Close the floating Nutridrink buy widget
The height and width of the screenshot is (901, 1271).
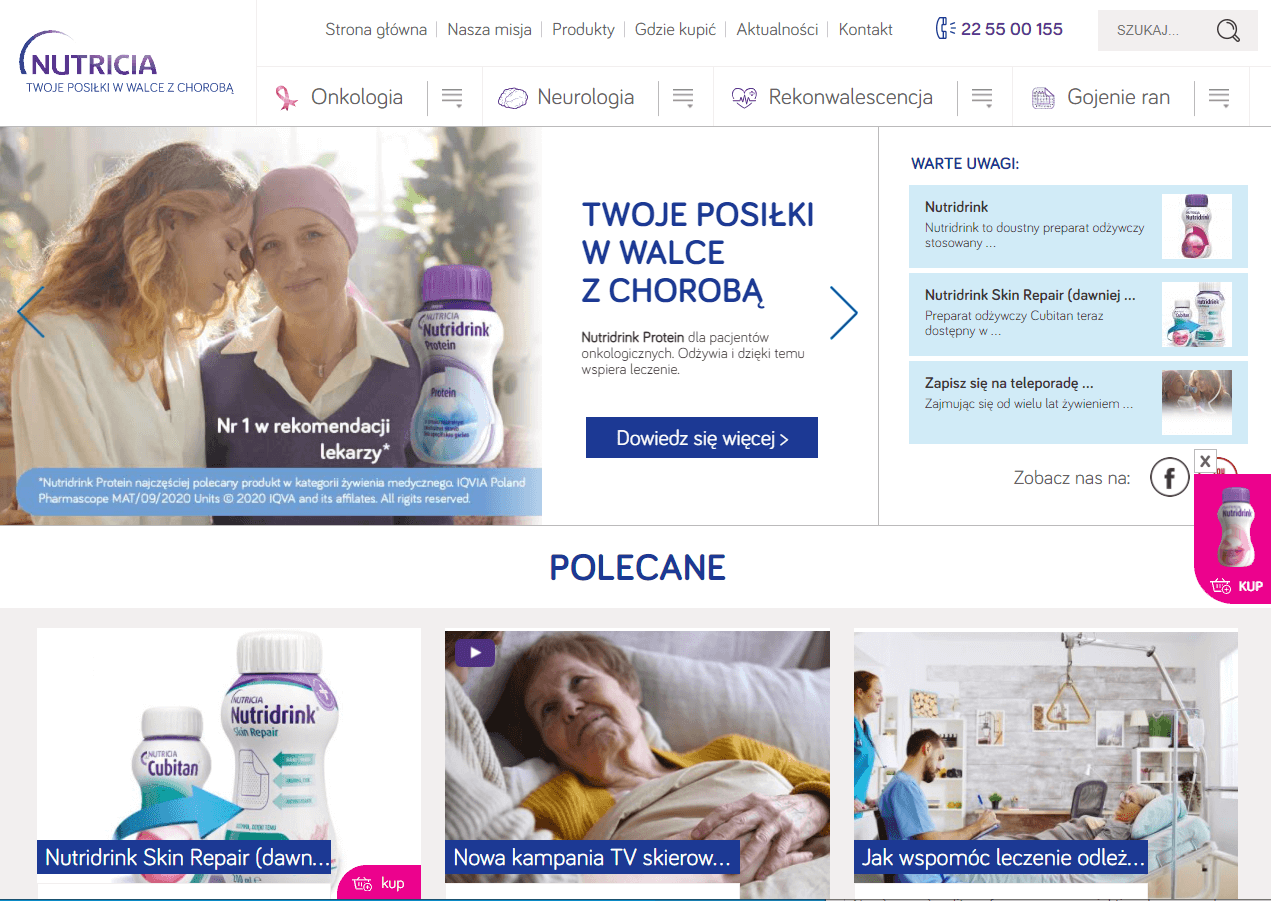tap(1205, 461)
